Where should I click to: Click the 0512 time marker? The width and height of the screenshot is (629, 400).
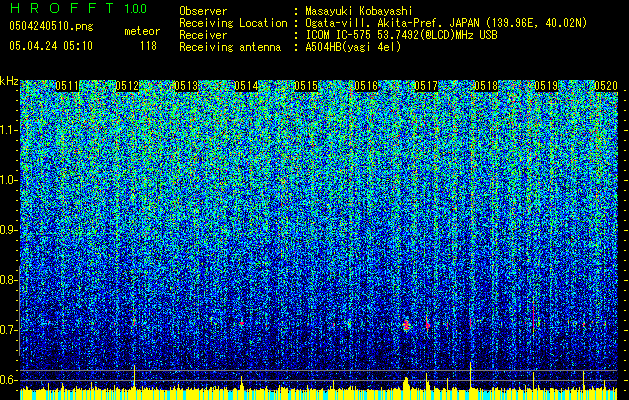[127, 86]
